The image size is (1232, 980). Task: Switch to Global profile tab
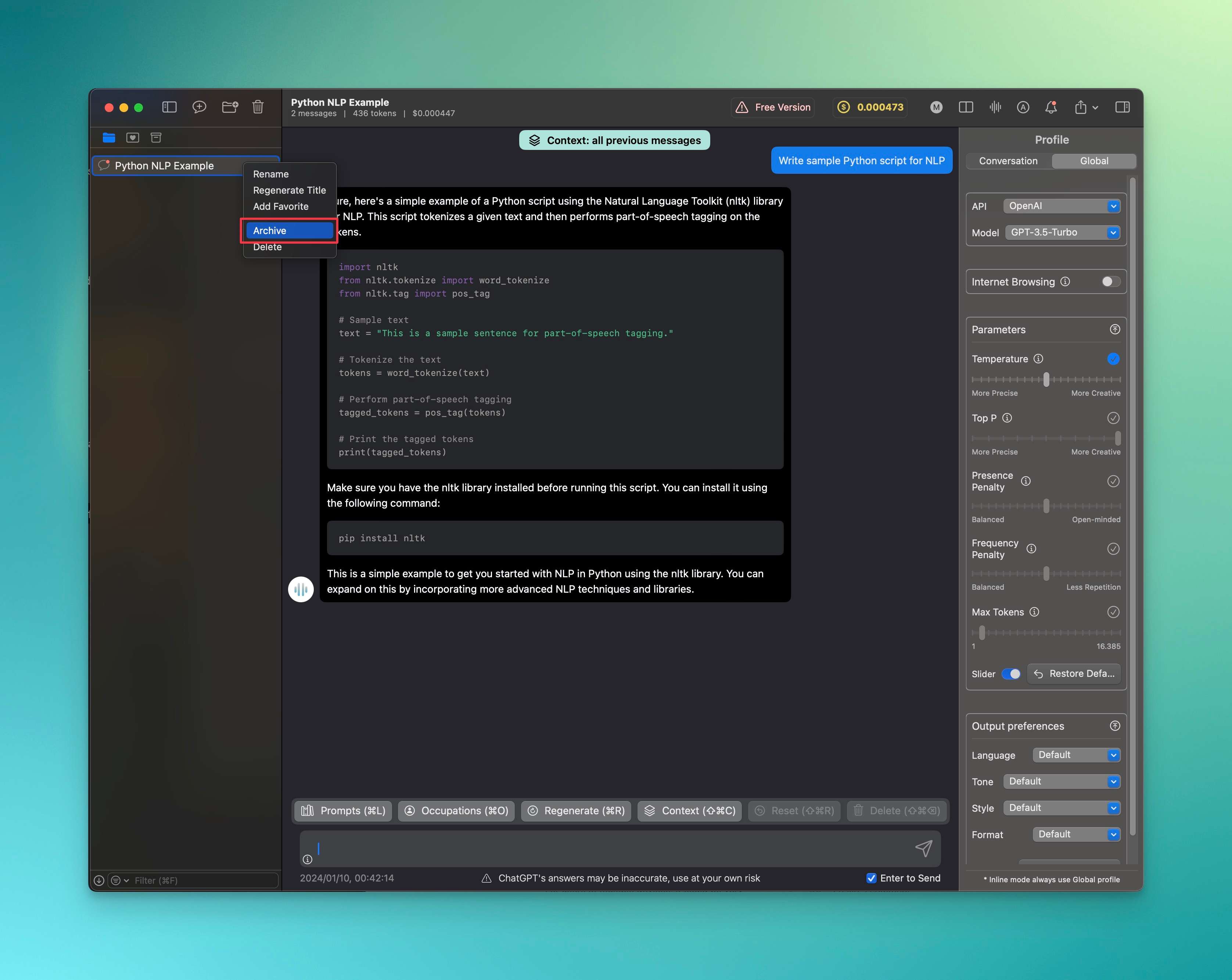(x=1094, y=161)
